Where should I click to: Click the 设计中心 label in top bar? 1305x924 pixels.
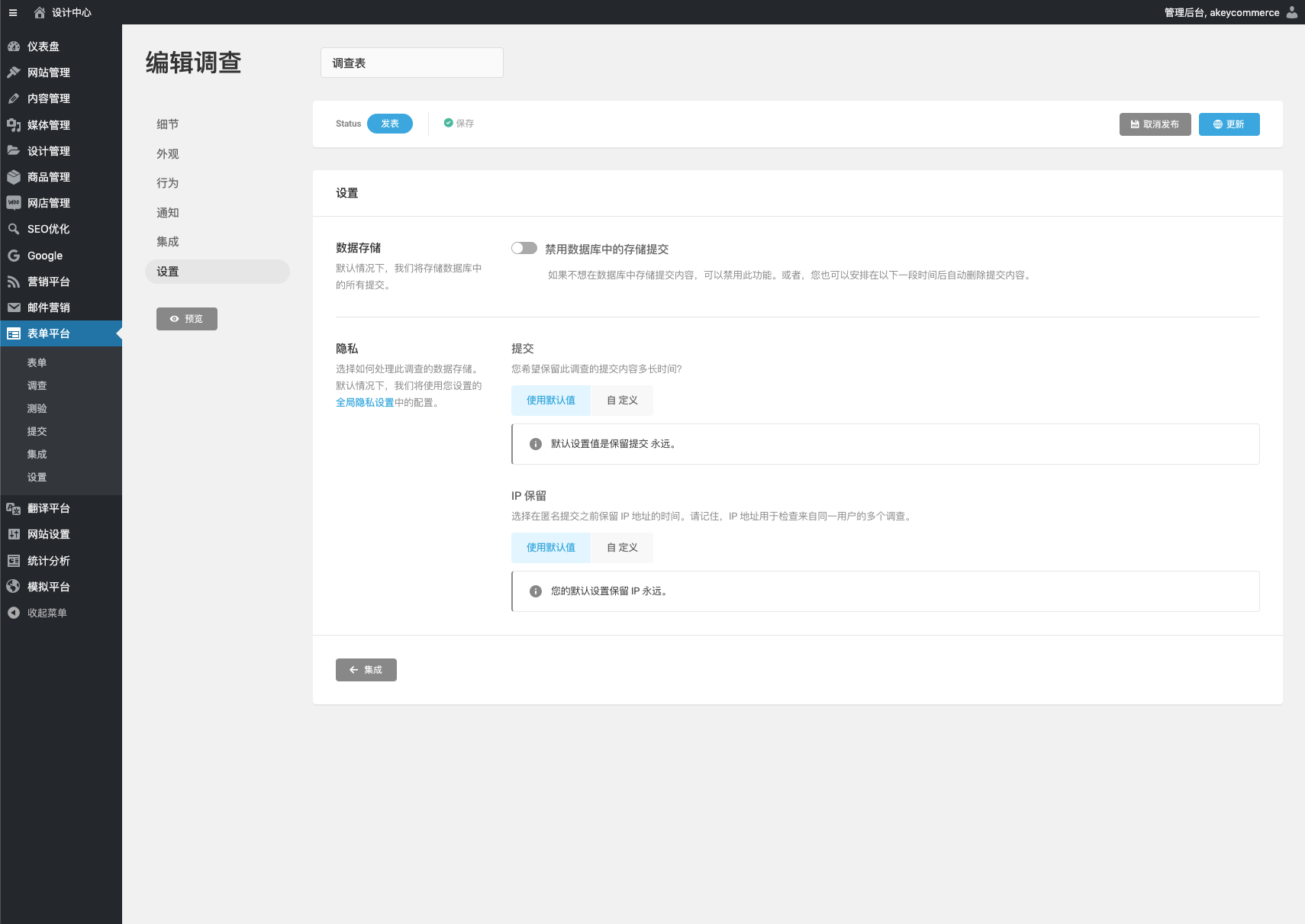72,12
